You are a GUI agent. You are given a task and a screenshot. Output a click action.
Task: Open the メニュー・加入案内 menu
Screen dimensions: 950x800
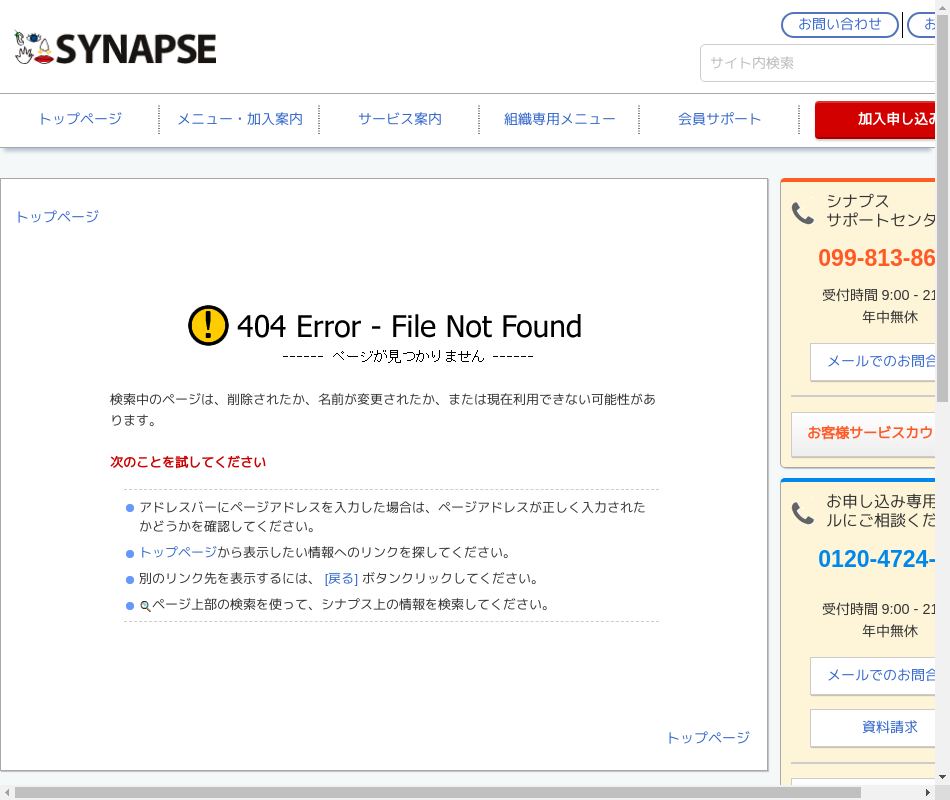240,119
